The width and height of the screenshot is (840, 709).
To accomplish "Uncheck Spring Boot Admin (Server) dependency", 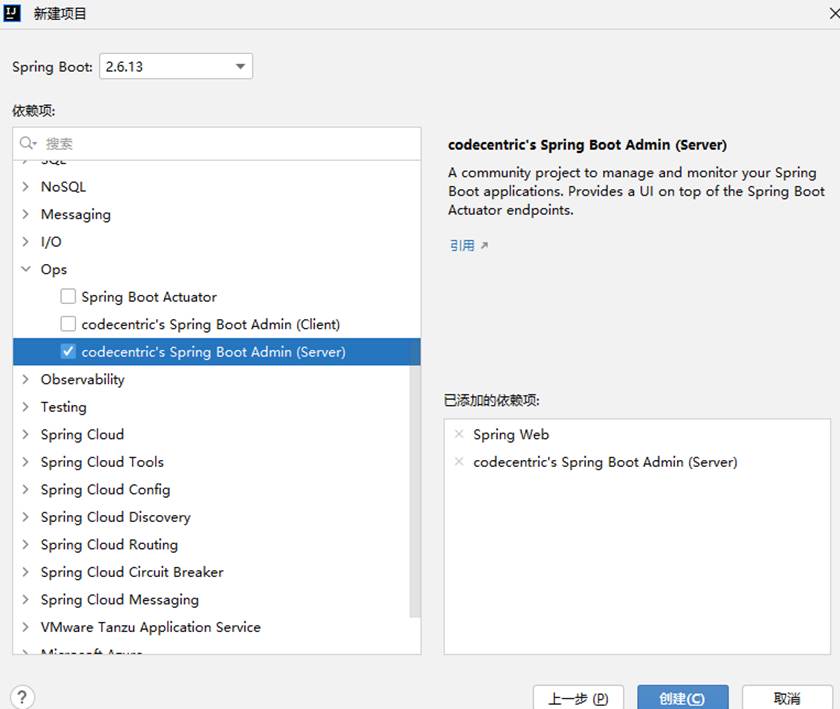I will [68, 352].
